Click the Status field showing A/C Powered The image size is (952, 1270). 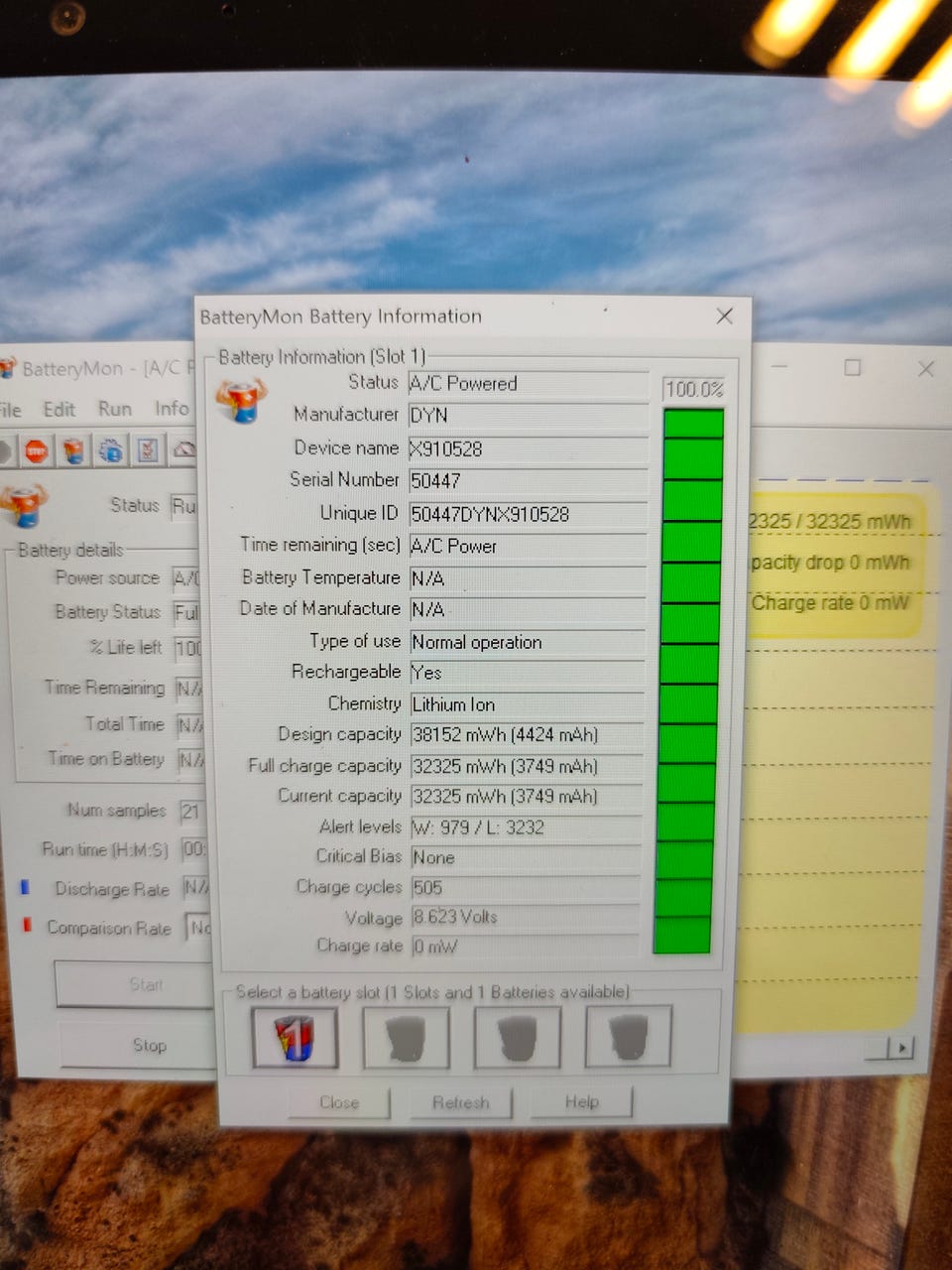coord(528,383)
